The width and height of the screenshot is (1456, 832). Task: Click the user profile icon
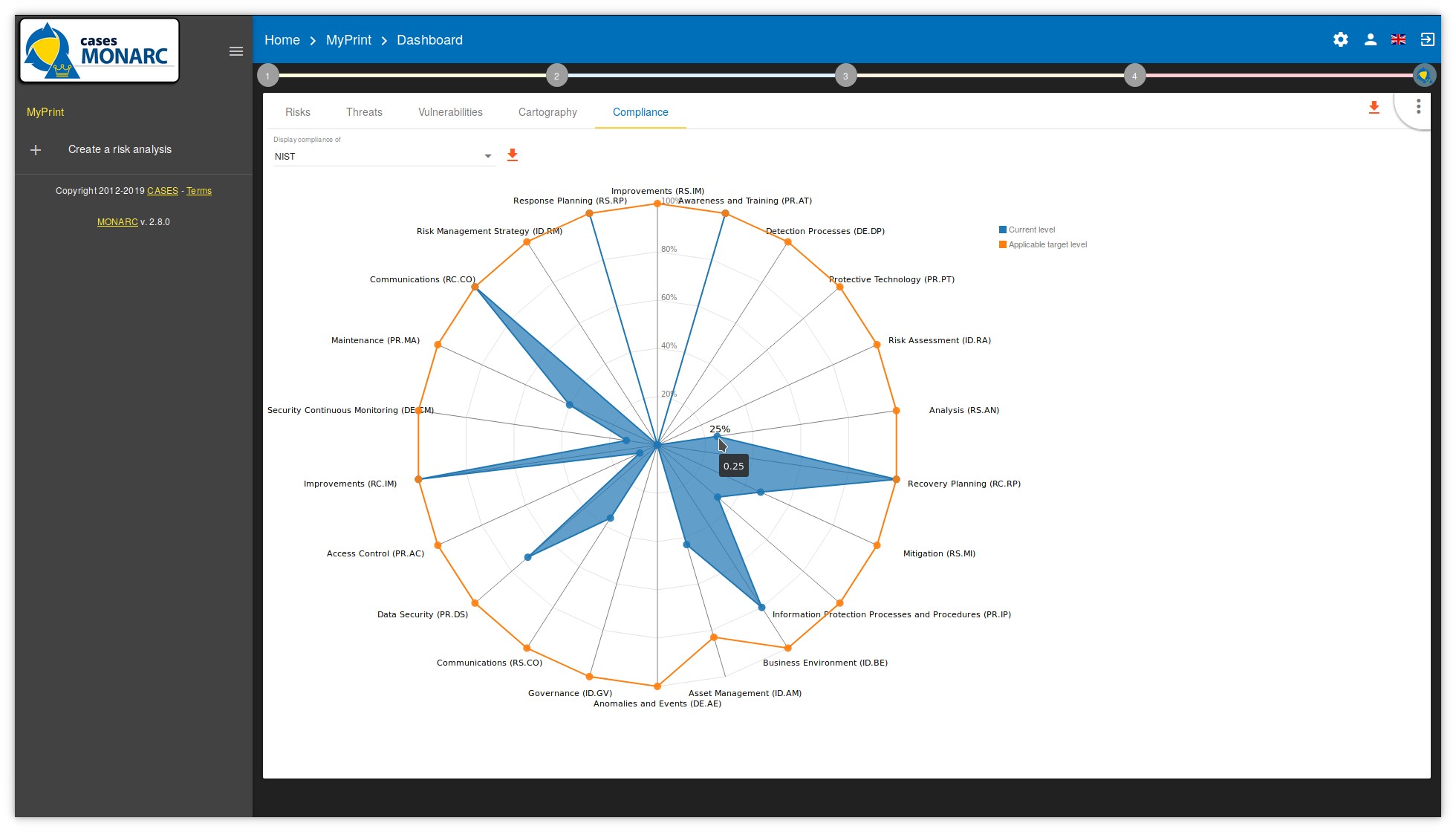click(1369, 39)
